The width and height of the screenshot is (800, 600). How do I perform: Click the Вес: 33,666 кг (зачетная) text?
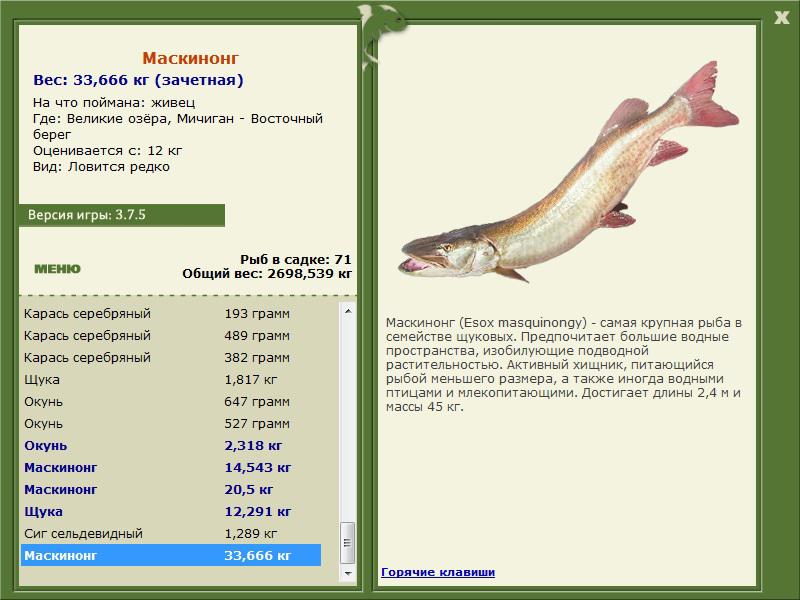pos(138,80)
